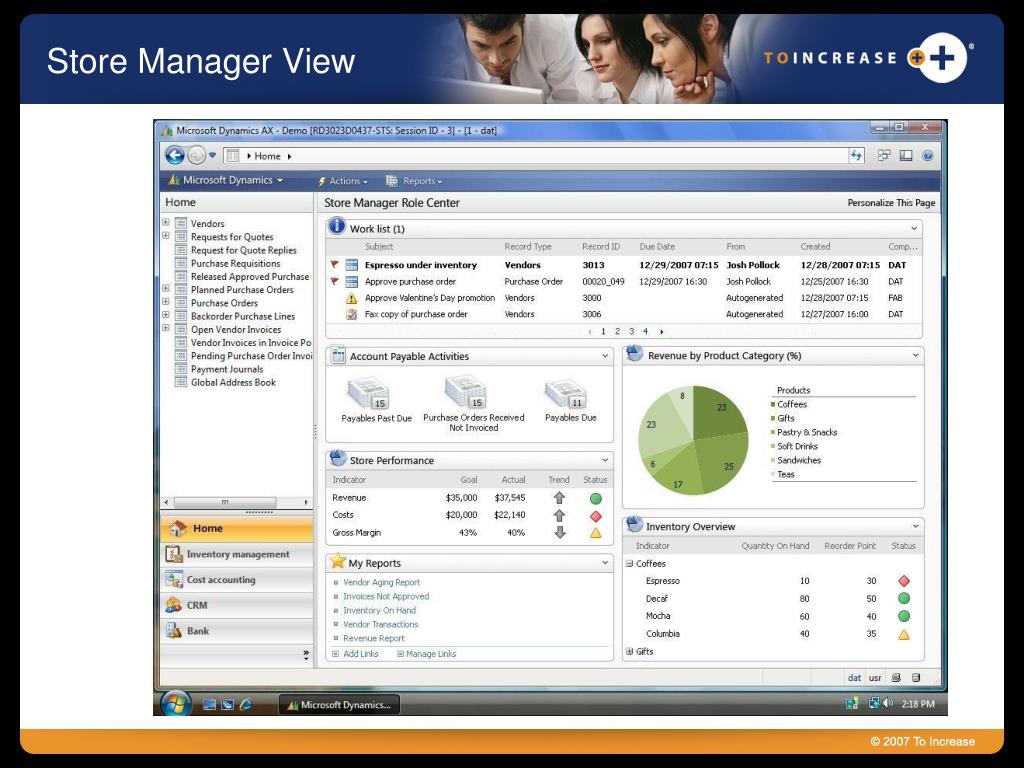Click the Bank module icon
The width and height of the screenshot is (1024, 768).
point(174,631)
